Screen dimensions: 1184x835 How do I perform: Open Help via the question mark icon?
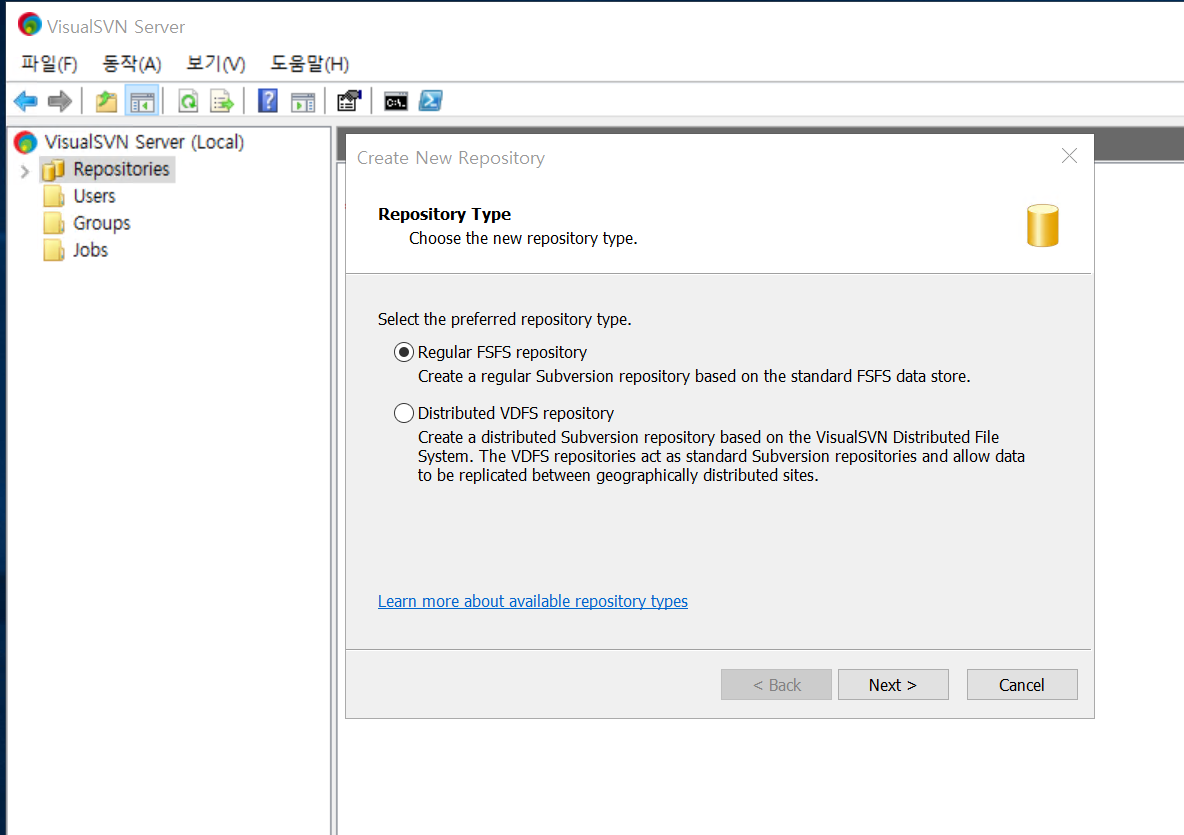click(x=268, y=100)
